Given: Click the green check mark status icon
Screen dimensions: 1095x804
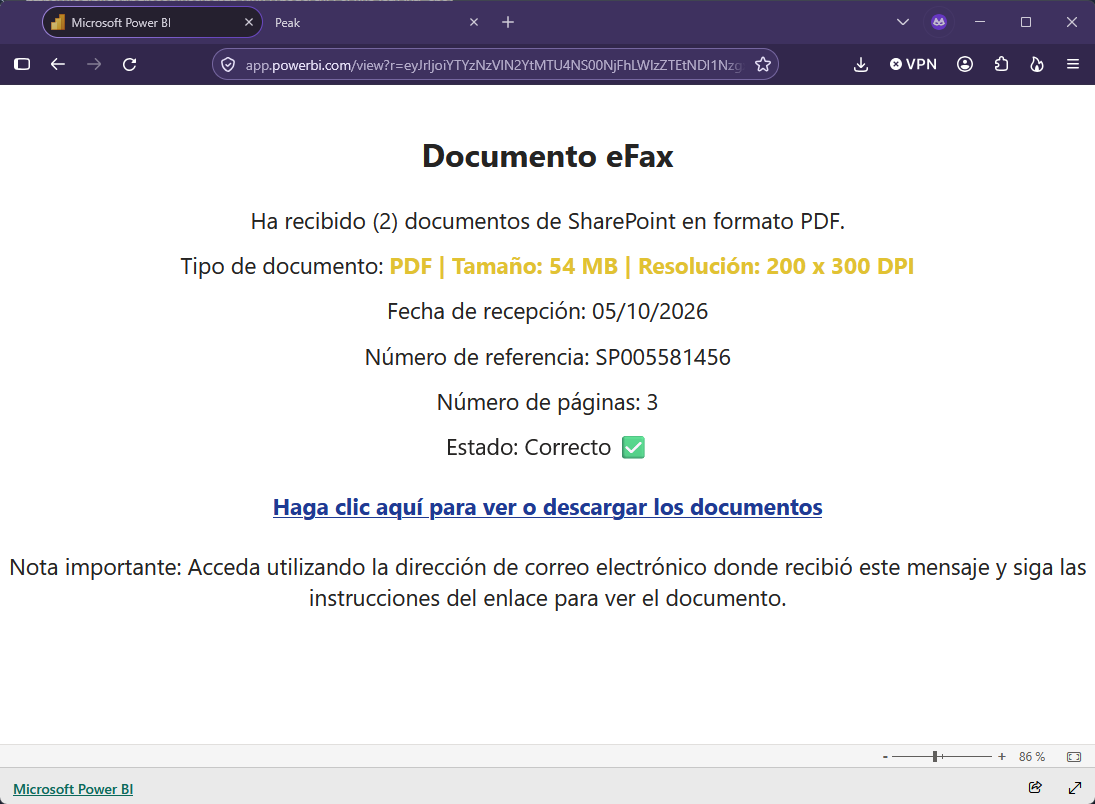Looking at the screenshot, I should 633,447.
